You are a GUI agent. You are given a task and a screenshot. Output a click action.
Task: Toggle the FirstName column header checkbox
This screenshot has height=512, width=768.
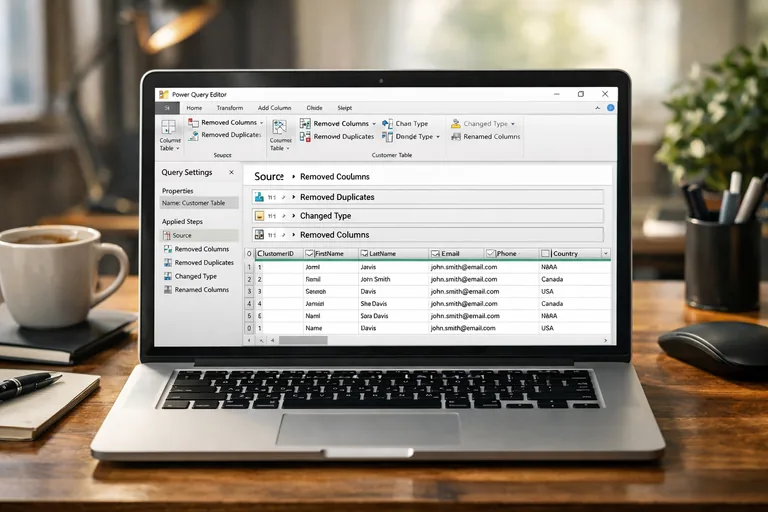[309, 253]
